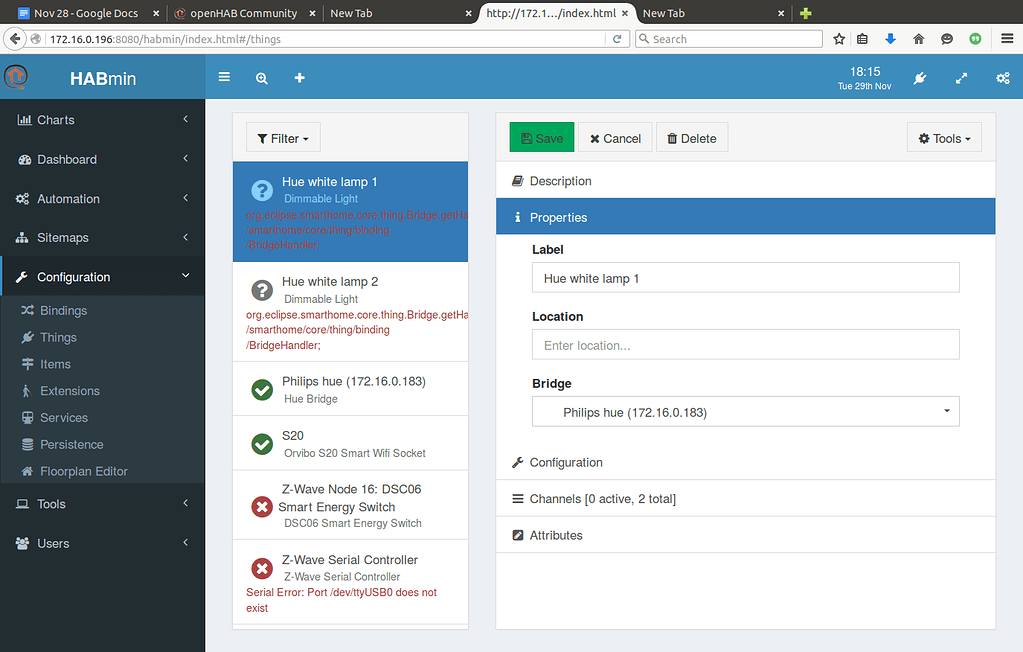Expand the Tools dropdown near Save
The image size is (1023, 652).
[x=943, y=137]
